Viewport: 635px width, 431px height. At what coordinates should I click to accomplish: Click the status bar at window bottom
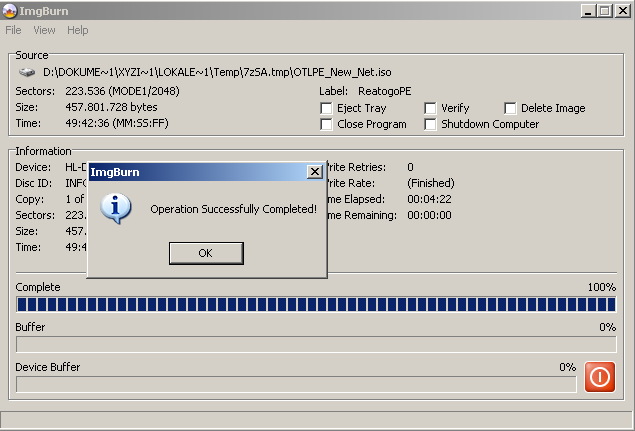(x=318, y=418)
